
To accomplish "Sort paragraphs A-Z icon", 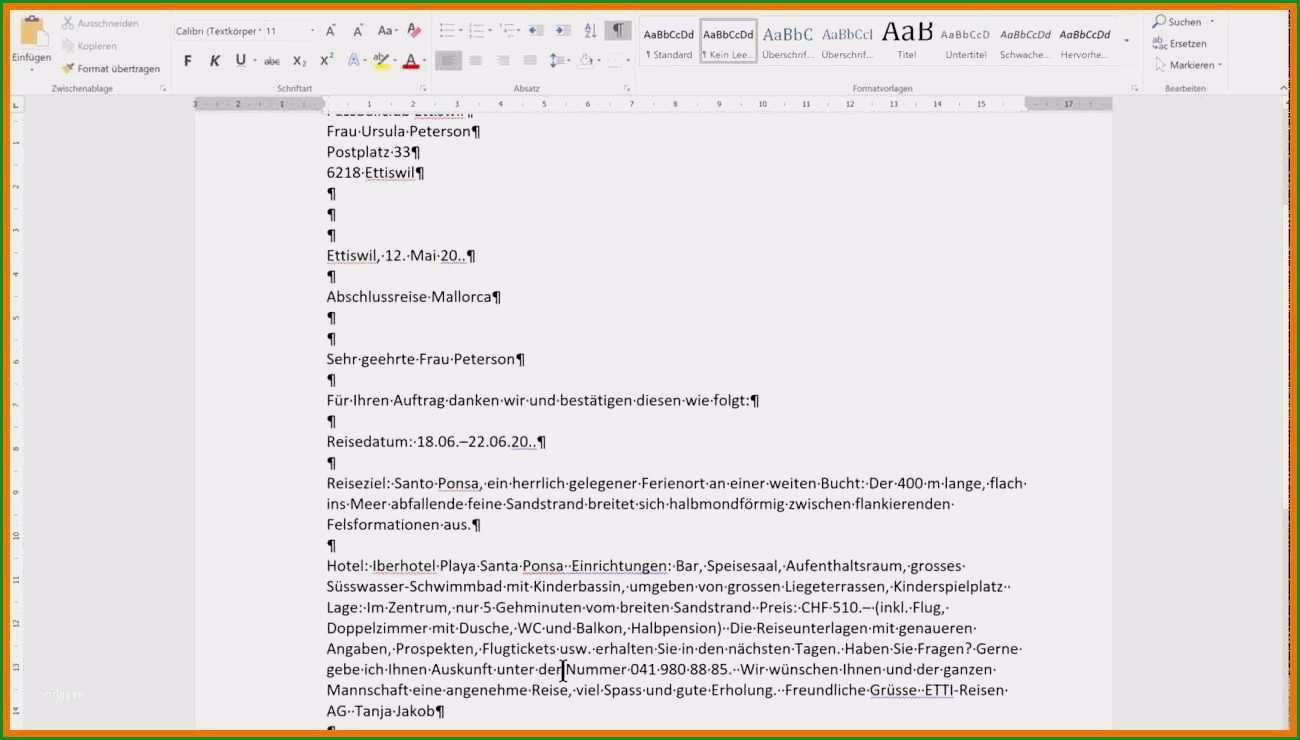I will (590, 31).
